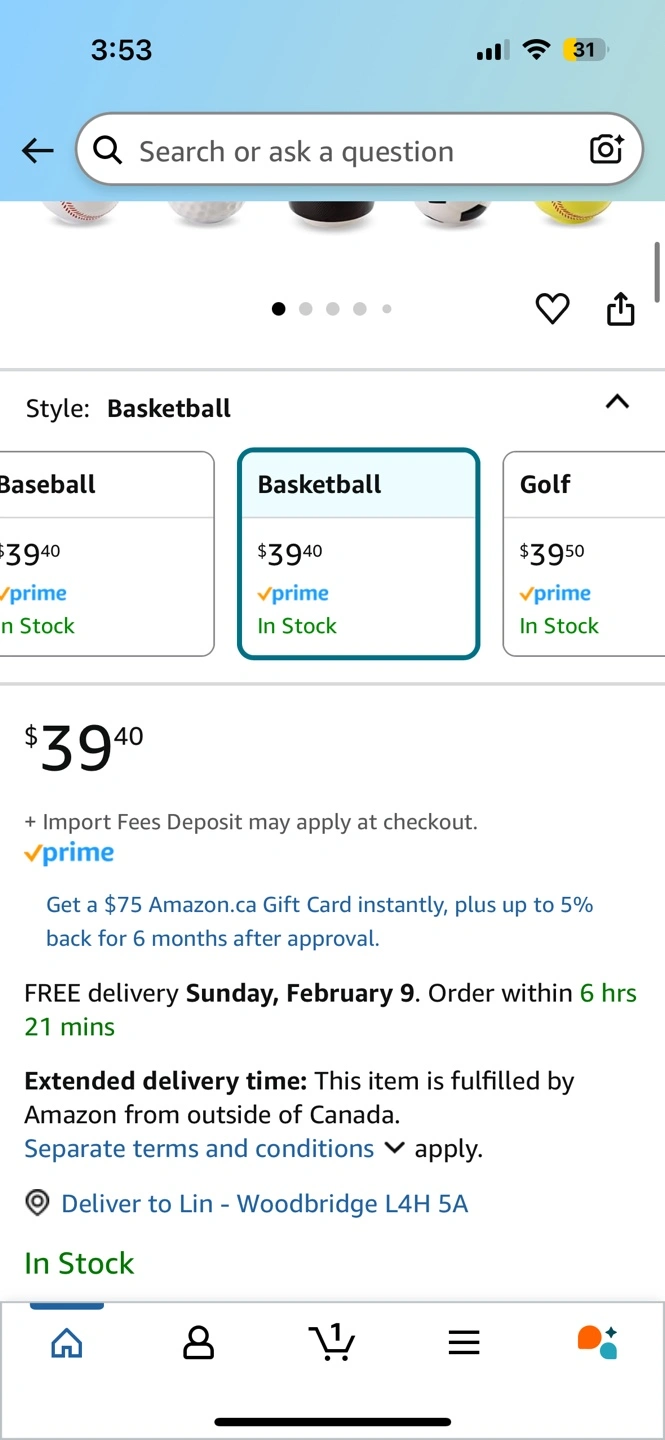Tap the share icon
This screenshot has height=1440, width=665.
(621, 309)
